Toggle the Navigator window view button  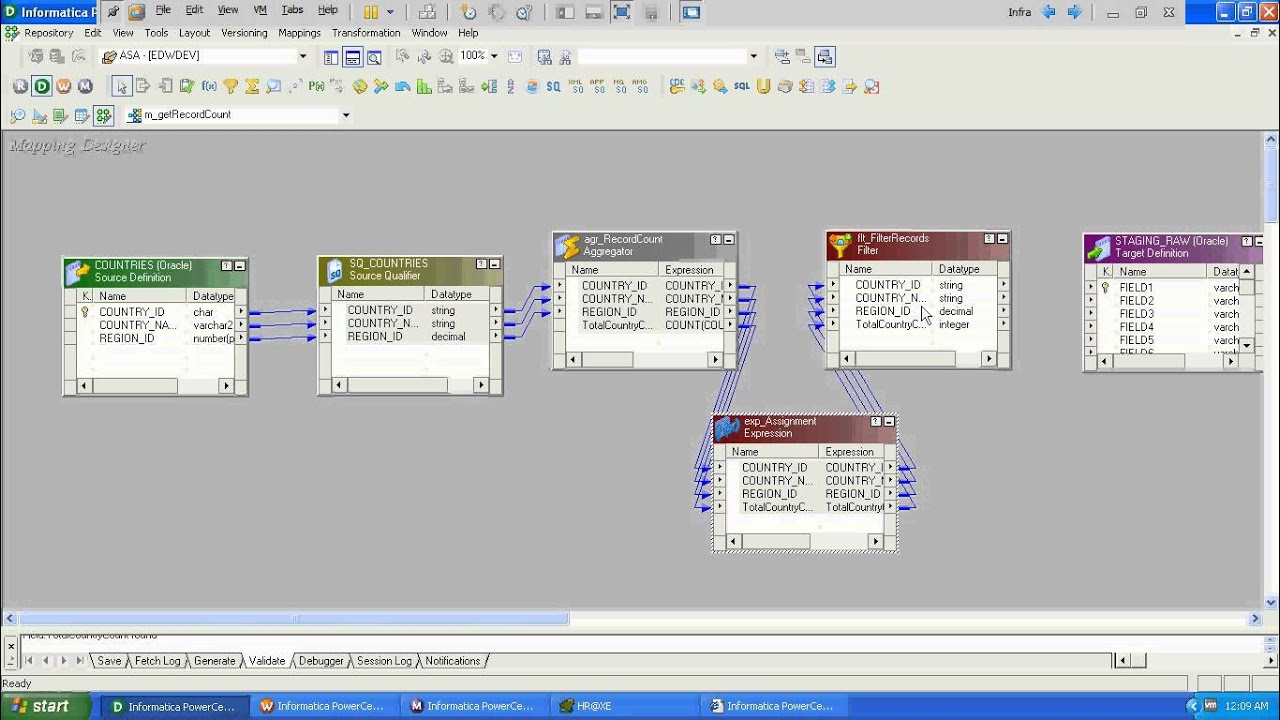tap(331, 57)
